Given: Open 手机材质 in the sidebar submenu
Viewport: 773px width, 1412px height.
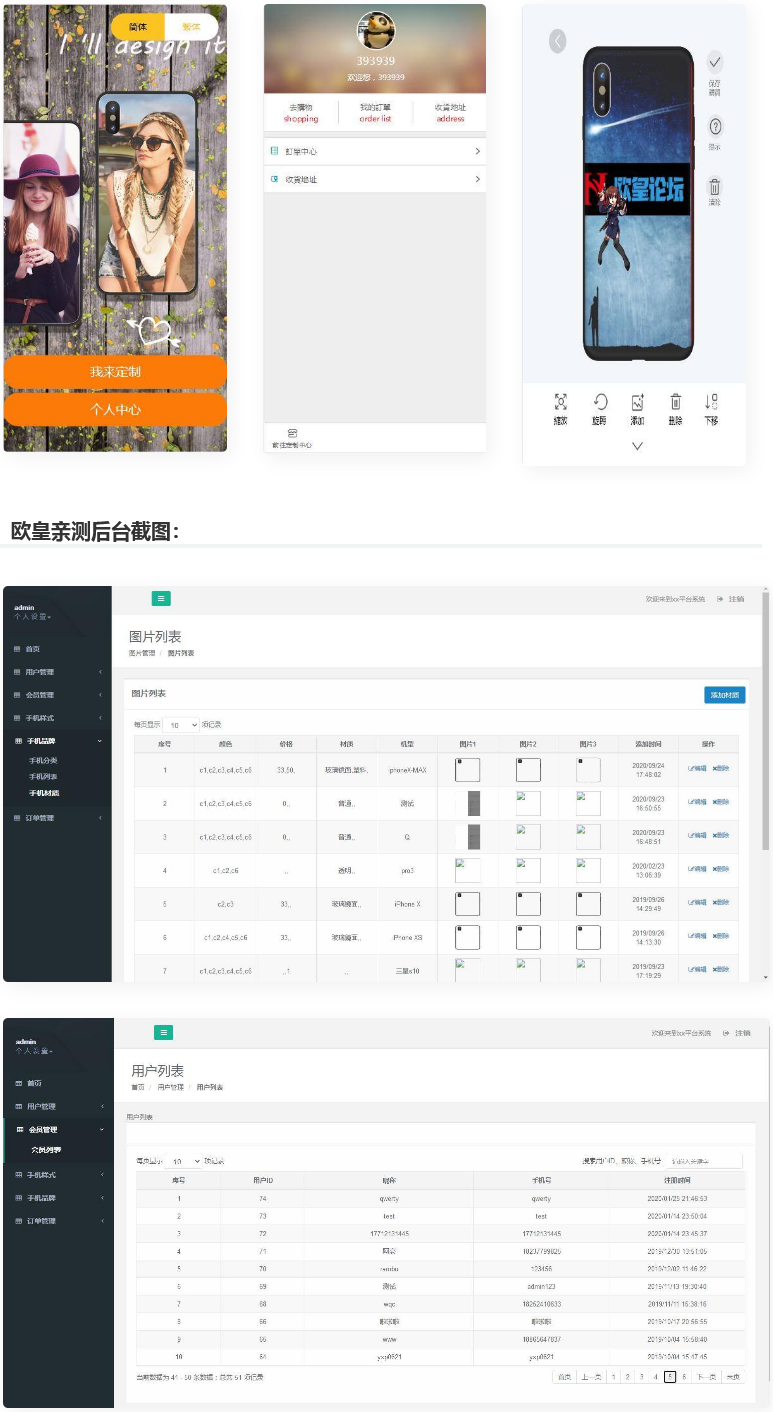Looking at the screenshot, I should click(44, 793).
